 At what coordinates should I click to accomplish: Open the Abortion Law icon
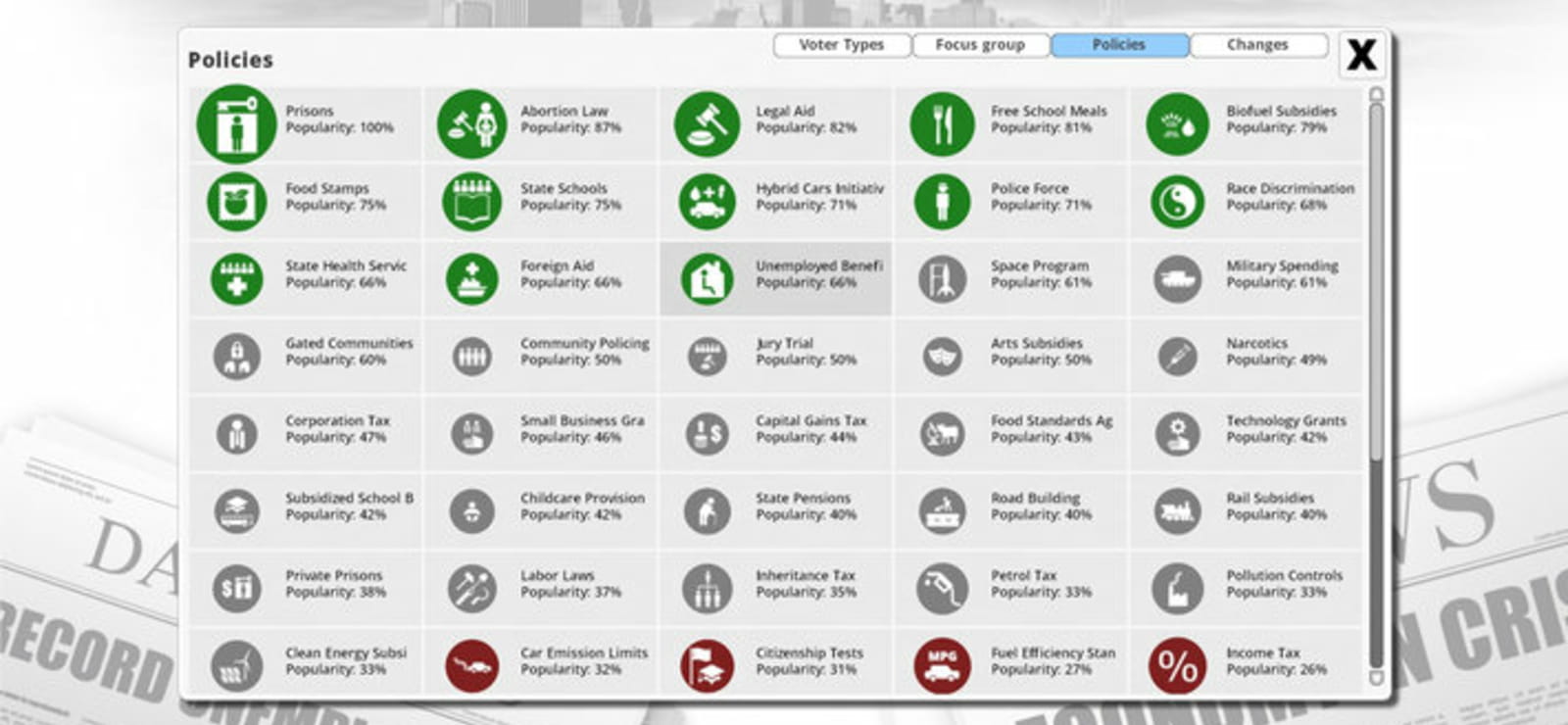click(472, 124)
